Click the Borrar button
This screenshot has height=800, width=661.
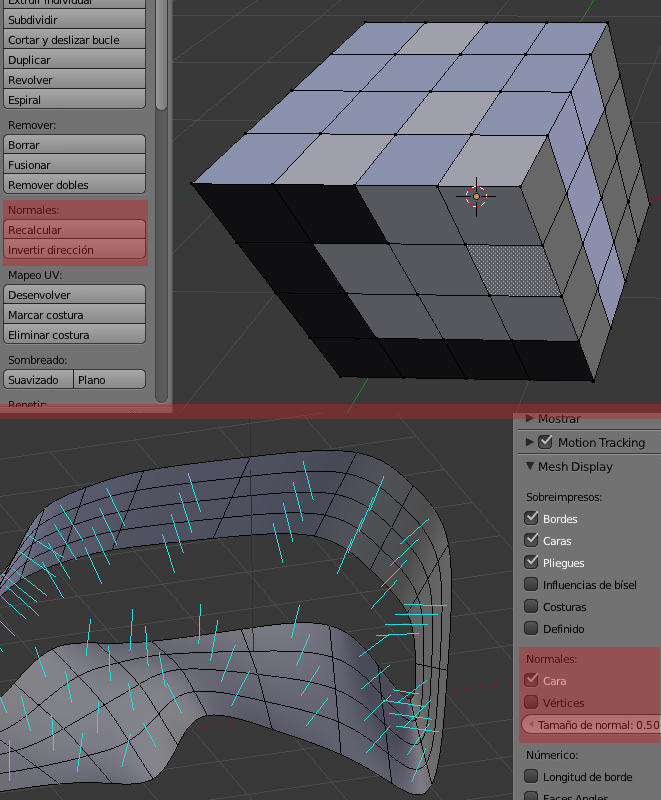point(74,145)
